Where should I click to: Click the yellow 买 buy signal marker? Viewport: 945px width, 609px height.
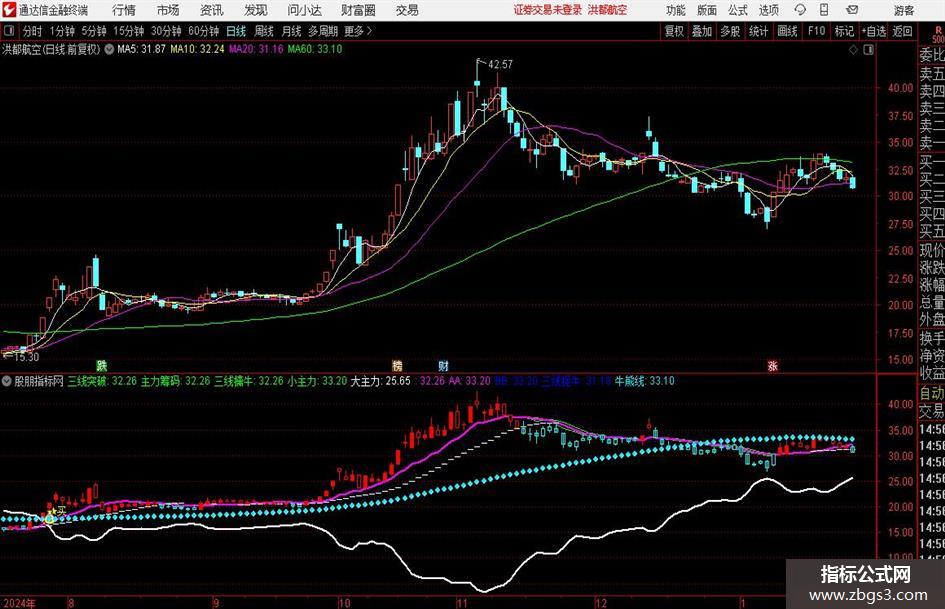click(x=61, y=511)
